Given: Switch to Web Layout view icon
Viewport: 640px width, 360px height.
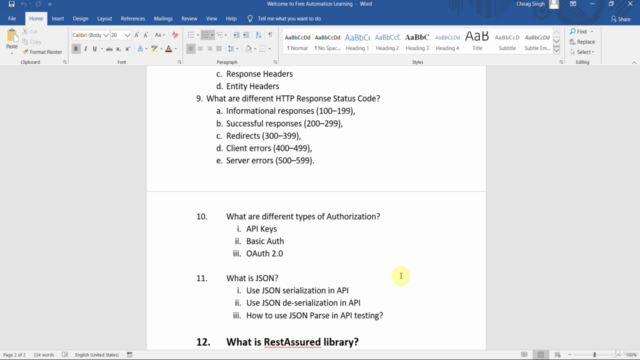Looking at the screenshot, I should (558, 355).
